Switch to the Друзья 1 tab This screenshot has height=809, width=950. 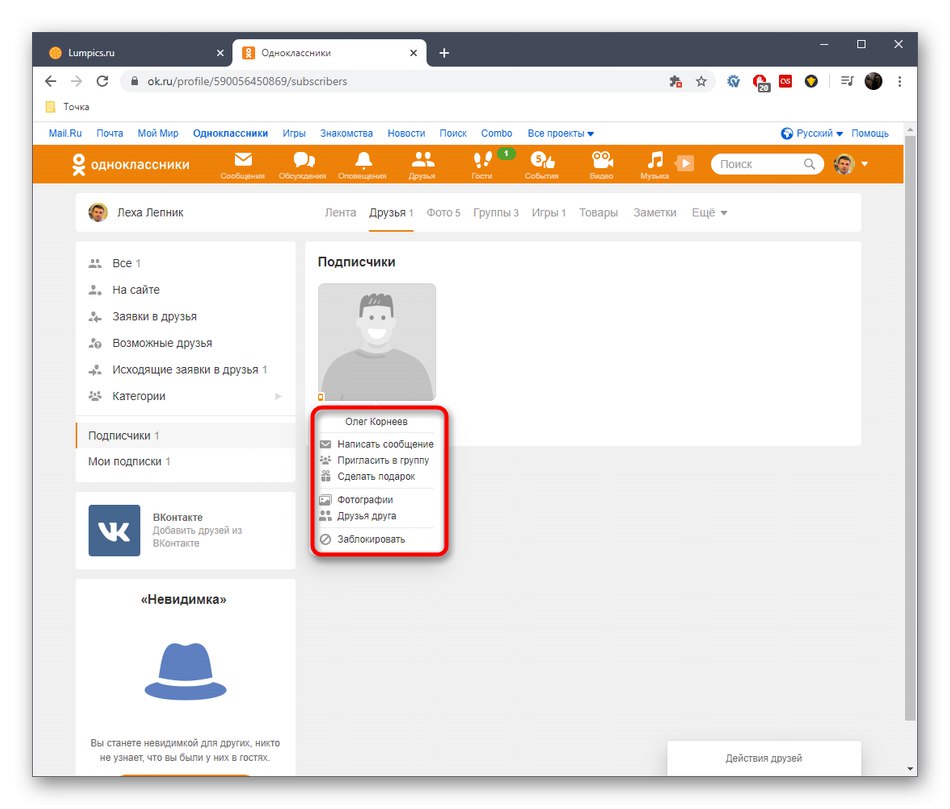coord(391,213)
